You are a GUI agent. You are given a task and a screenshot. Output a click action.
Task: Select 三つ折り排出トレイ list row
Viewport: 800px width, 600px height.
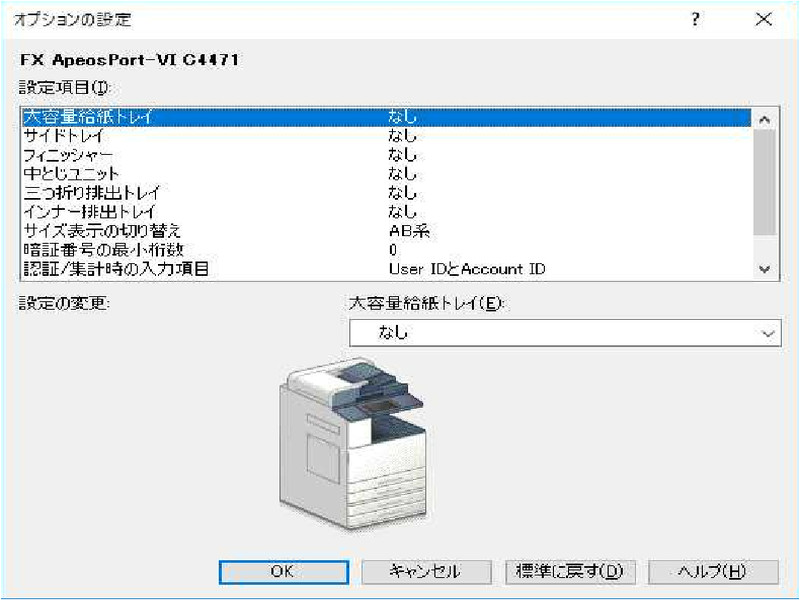[386, 193]
